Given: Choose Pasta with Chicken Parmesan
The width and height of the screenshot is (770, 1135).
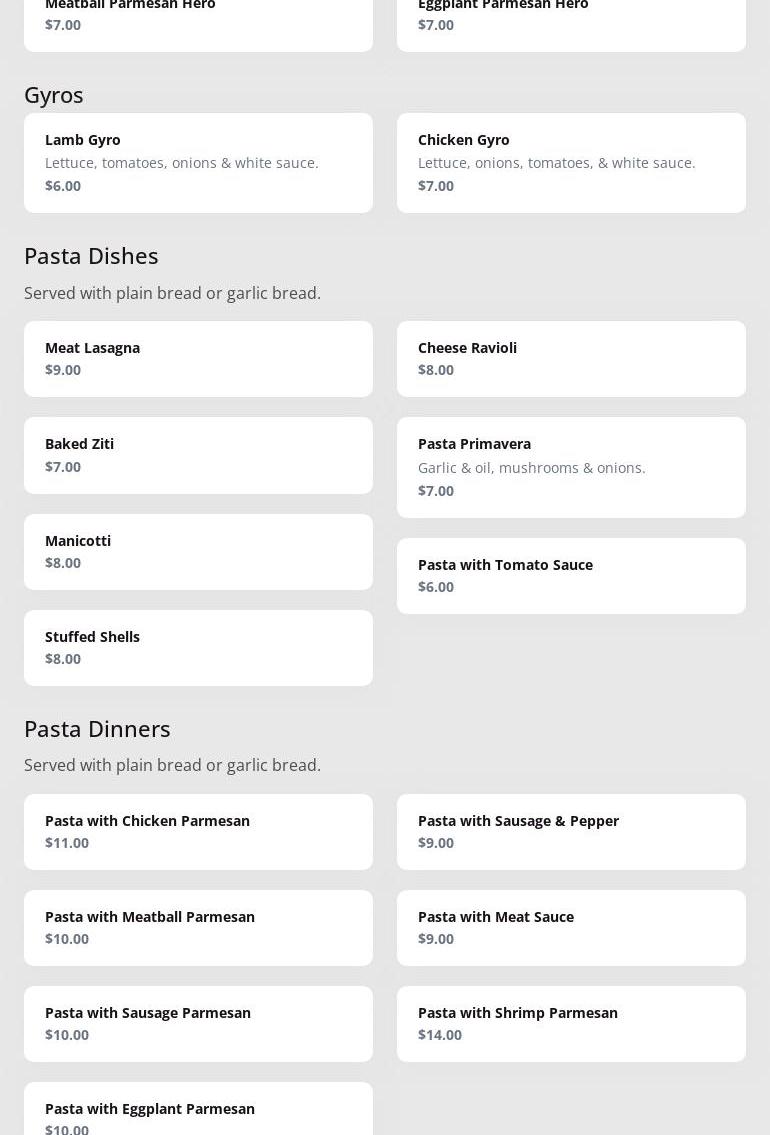Looking at the screenshot, I should (x=198, y=831).
